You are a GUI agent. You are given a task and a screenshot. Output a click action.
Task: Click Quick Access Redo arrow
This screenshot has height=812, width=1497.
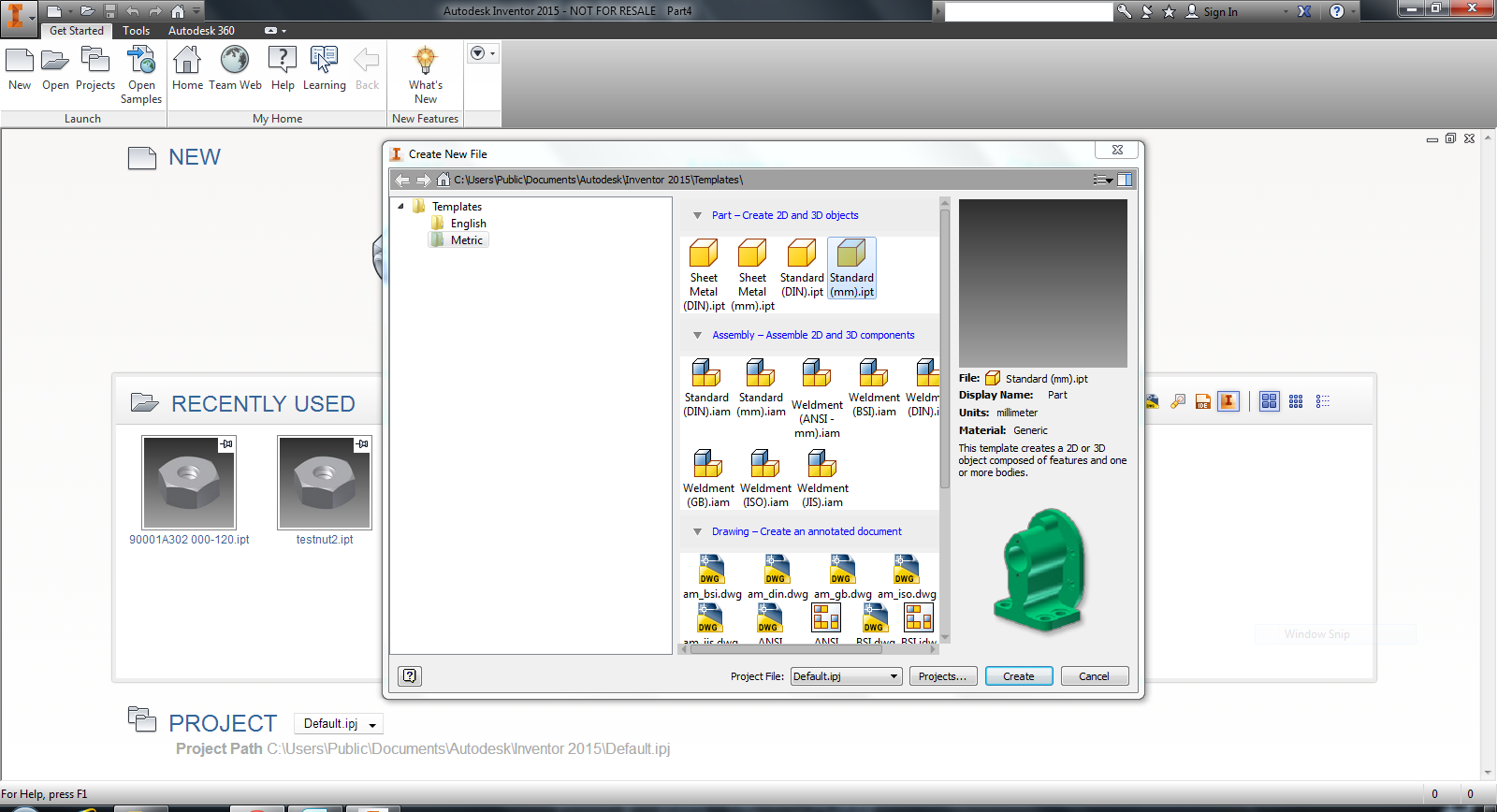coord(155,11)
